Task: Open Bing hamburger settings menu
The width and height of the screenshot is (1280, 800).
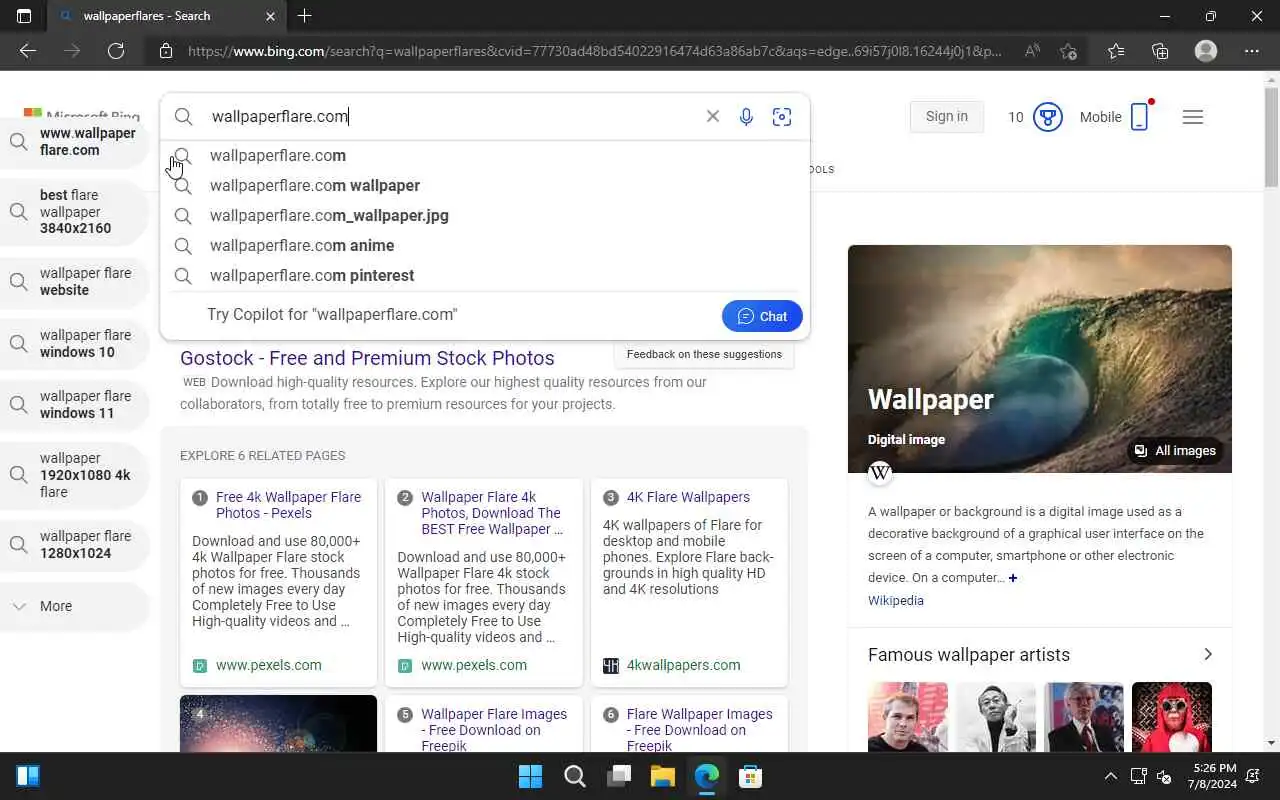Action: click(x=1192, y=117)
